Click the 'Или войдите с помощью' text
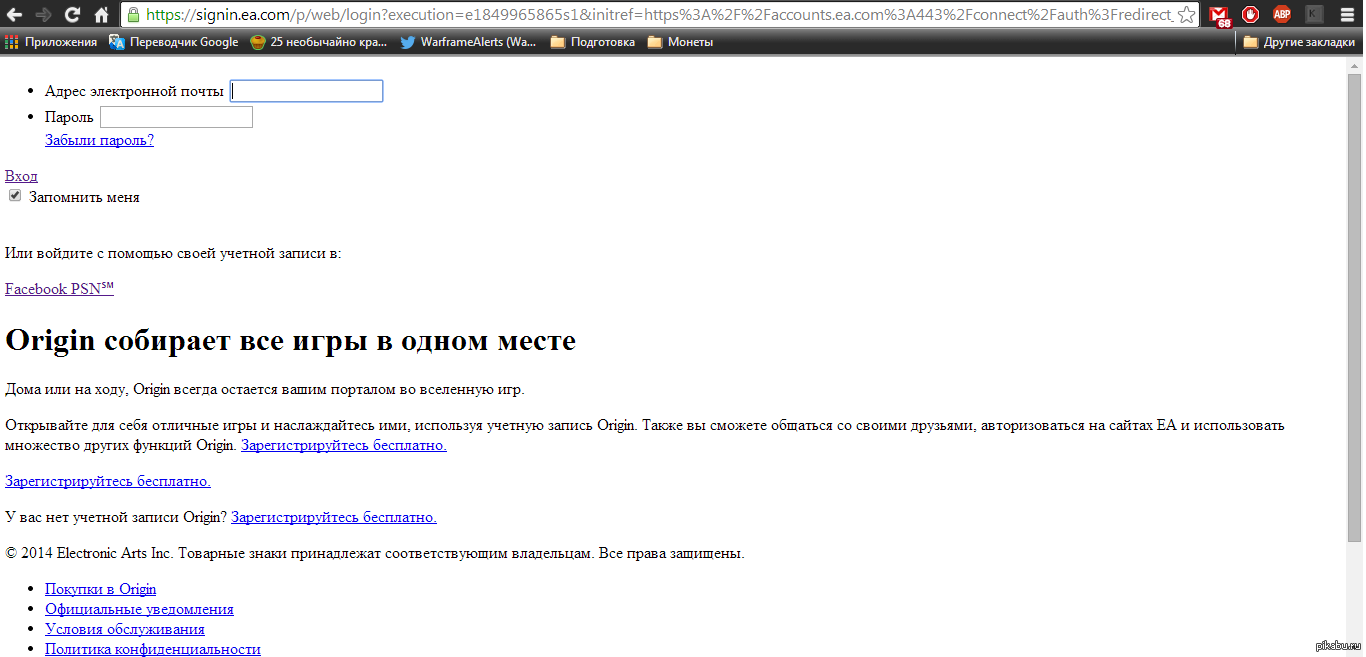 (x=173, y=253)
